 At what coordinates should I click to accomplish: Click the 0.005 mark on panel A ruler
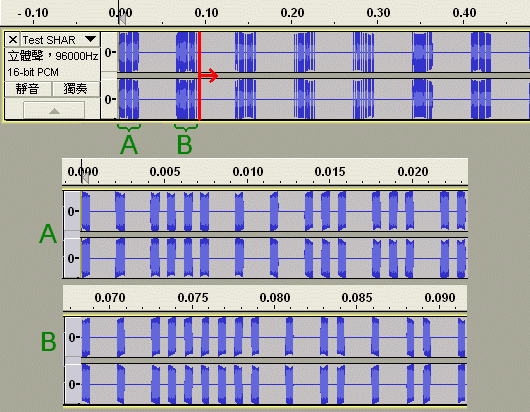[x=165, y=172]
